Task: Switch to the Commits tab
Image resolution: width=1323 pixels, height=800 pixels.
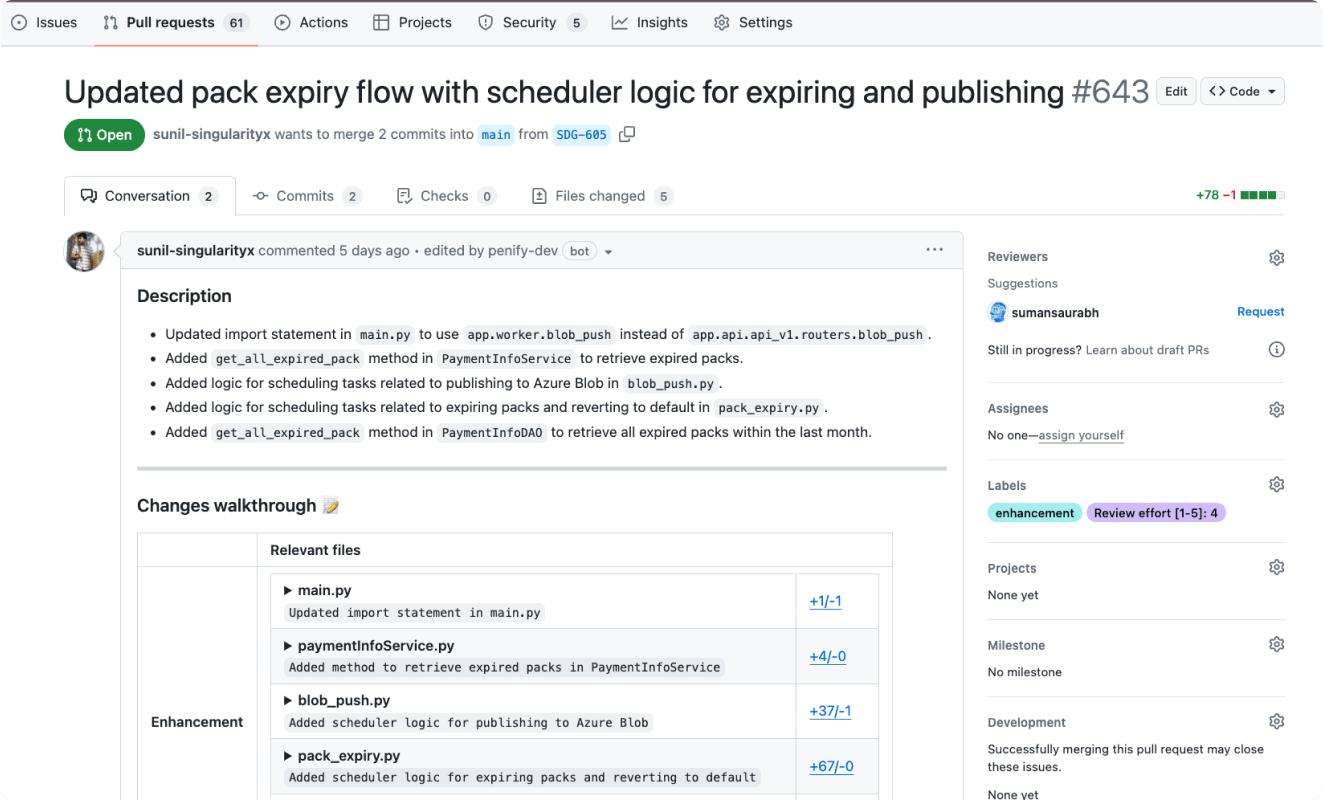Action: 306,196
